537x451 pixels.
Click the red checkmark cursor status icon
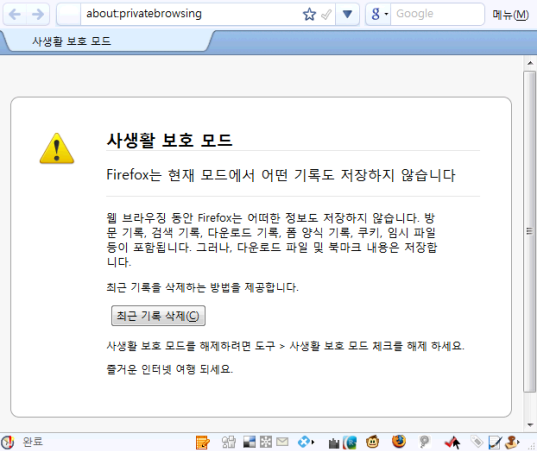coord(452,442)
